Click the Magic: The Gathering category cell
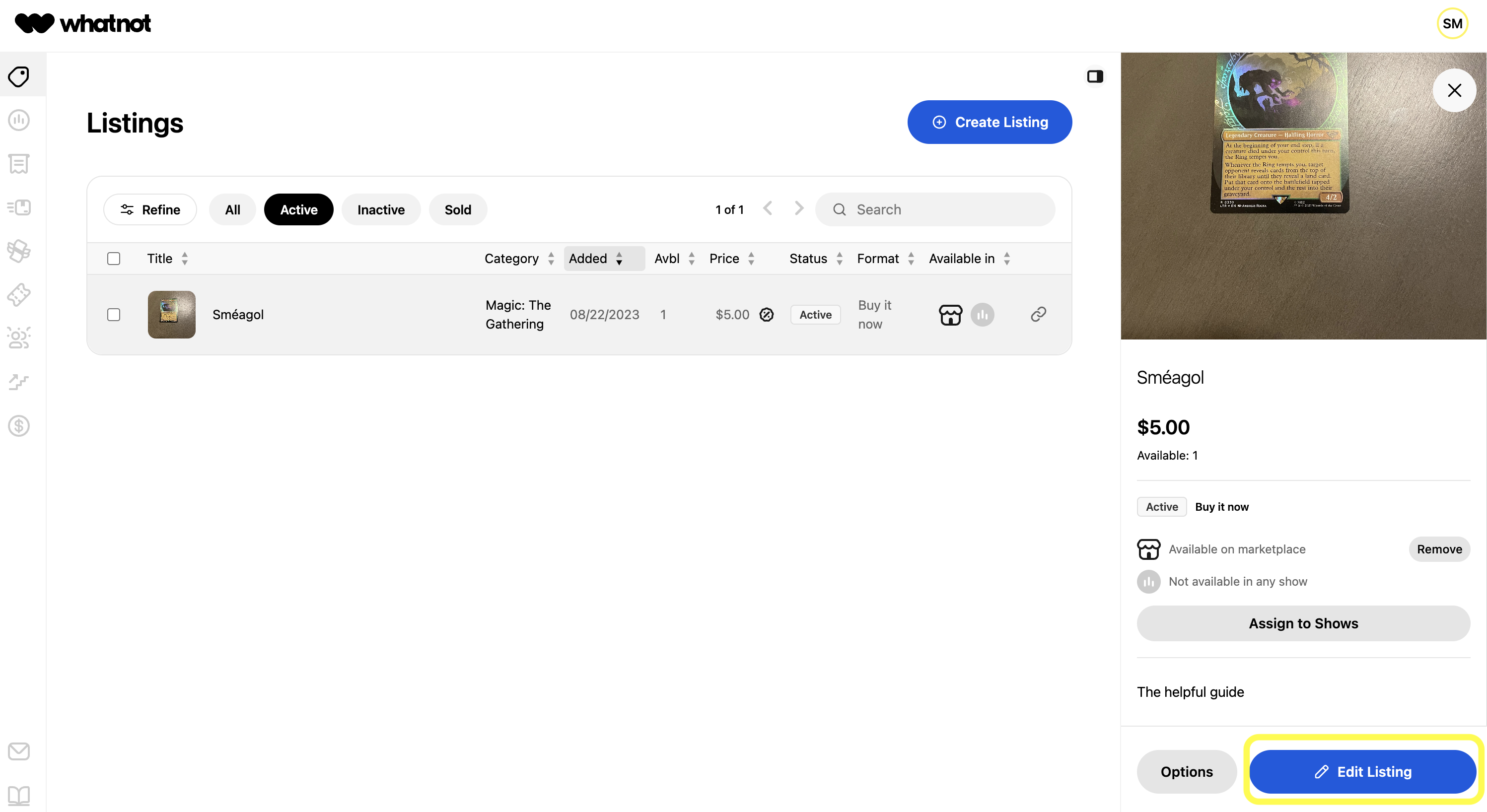This screenshot has width=1487, height=812. click(518, 315)
